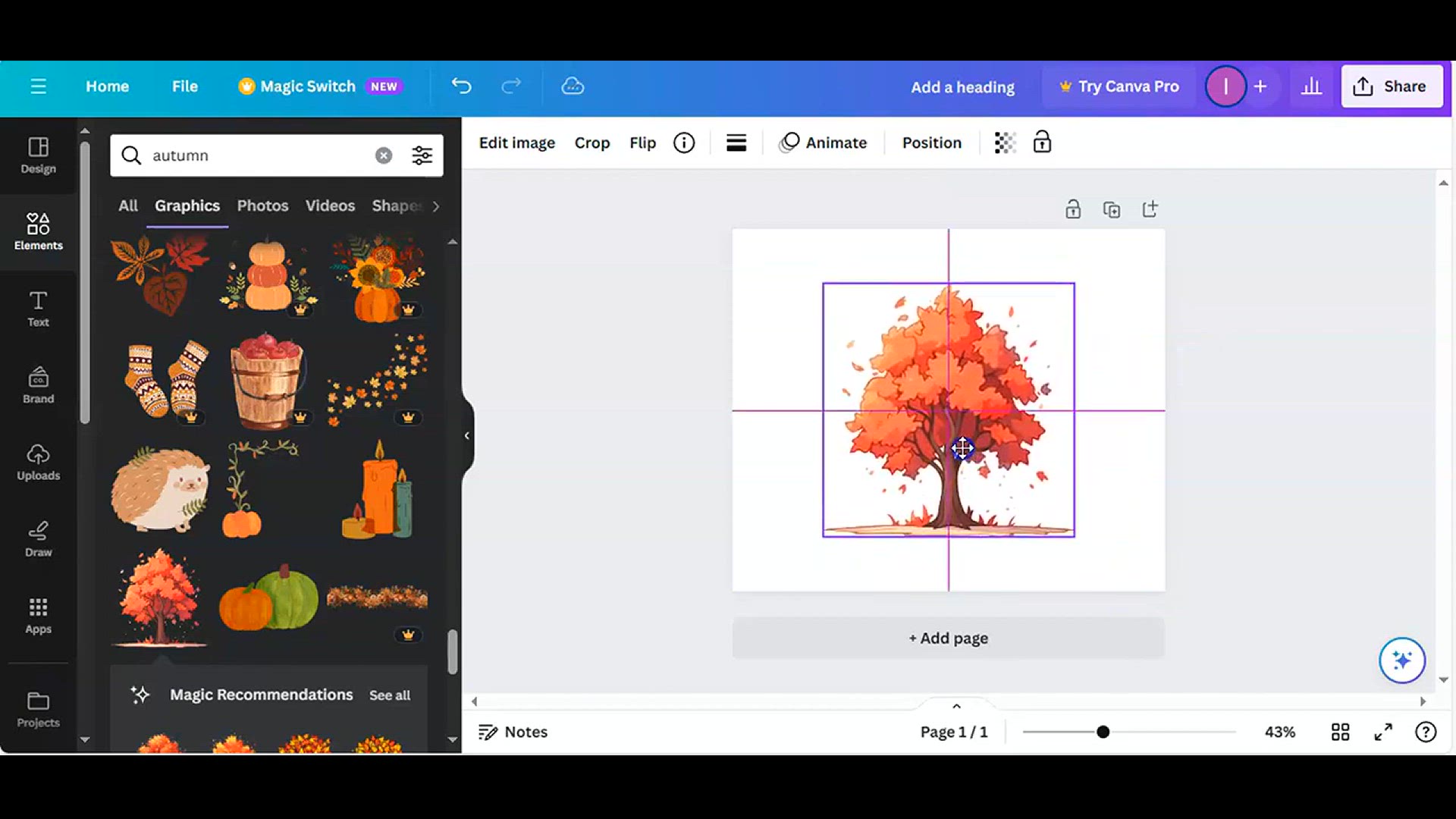The height and width of the screenshot is (819, 1456).
Task: Open search filter options
Action: (422, 155)
